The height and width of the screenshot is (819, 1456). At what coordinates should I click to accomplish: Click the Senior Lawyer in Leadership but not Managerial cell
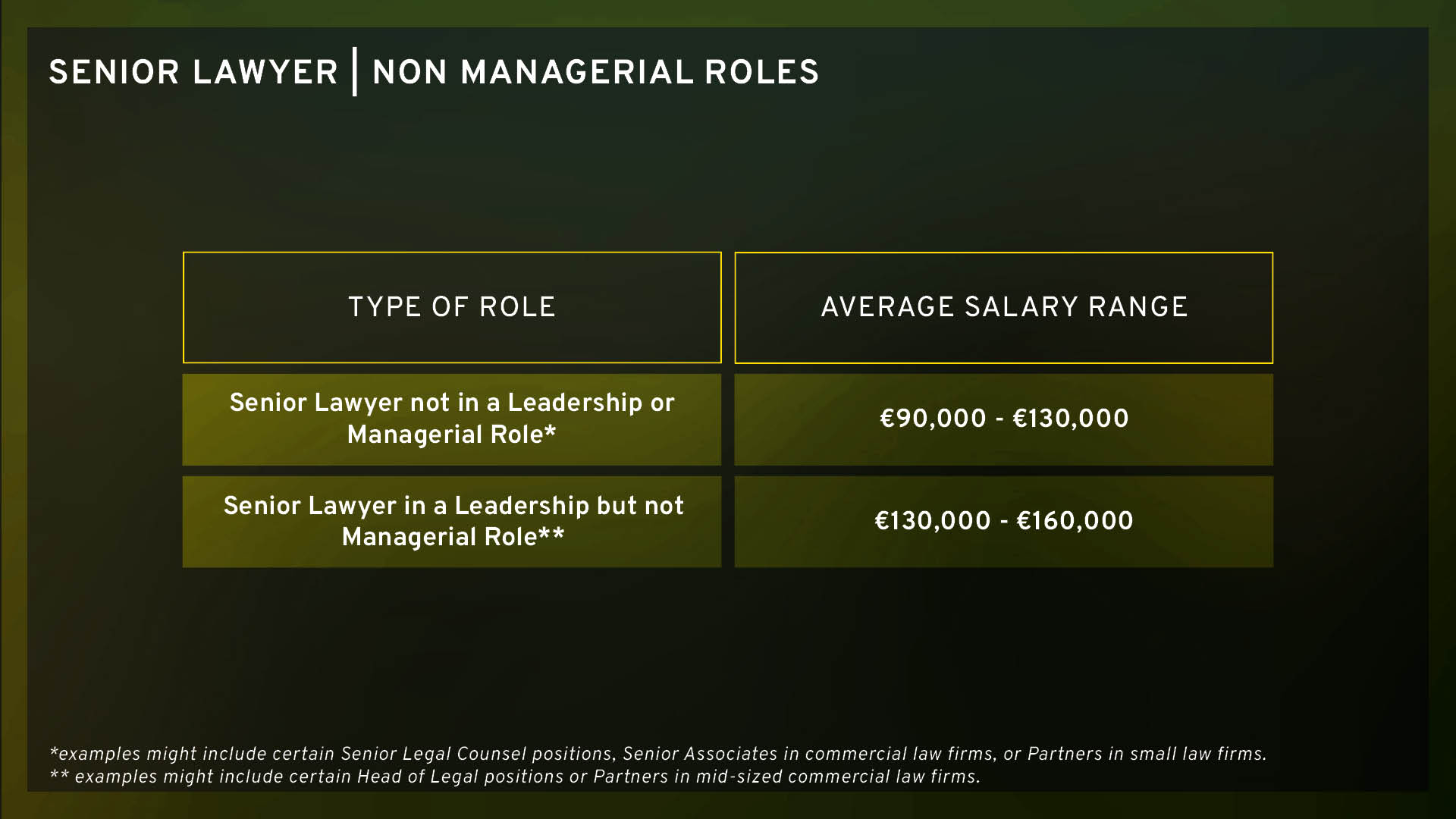[x=452, y=522]
